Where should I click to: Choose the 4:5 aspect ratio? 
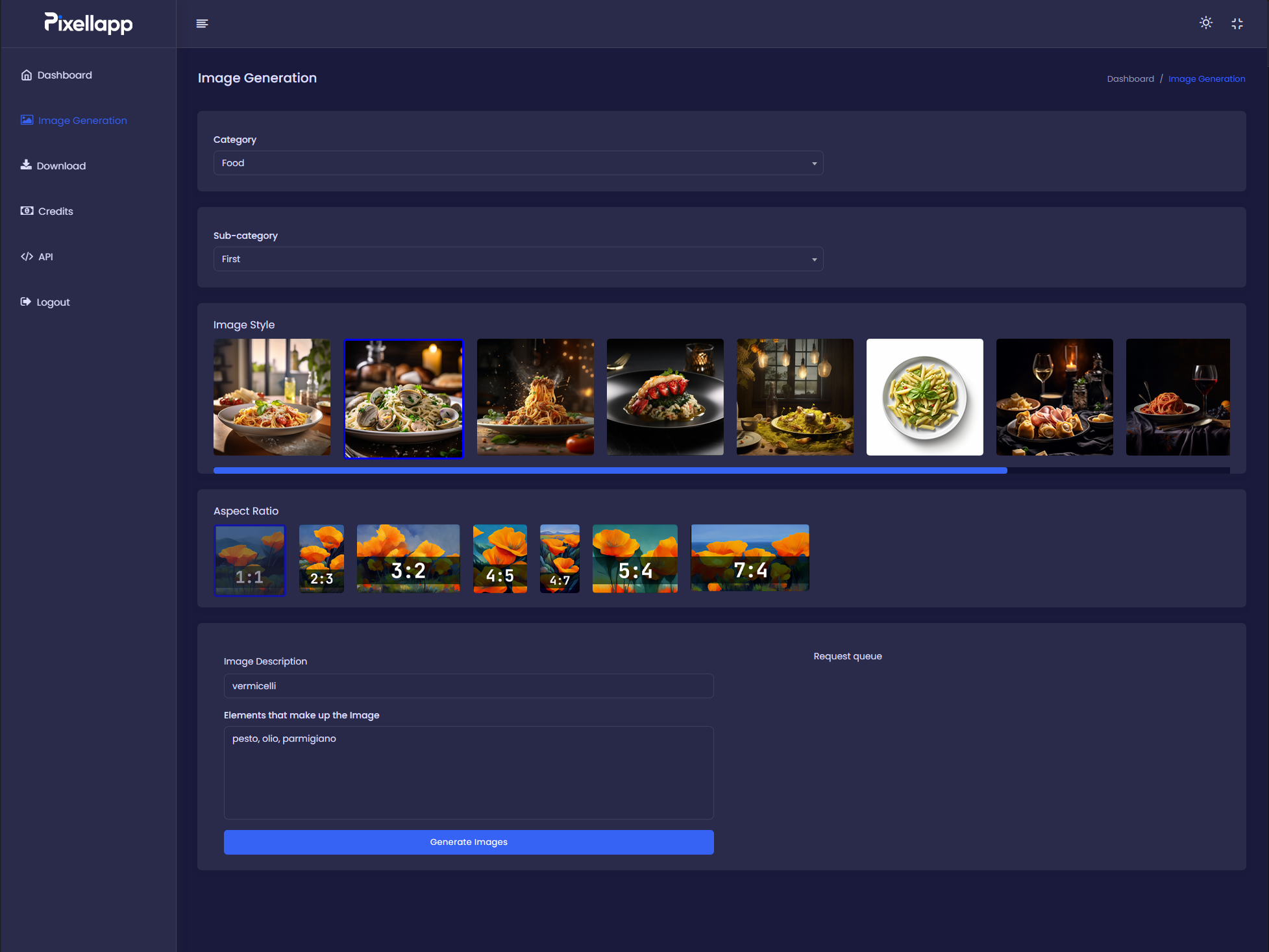[500, 559]
